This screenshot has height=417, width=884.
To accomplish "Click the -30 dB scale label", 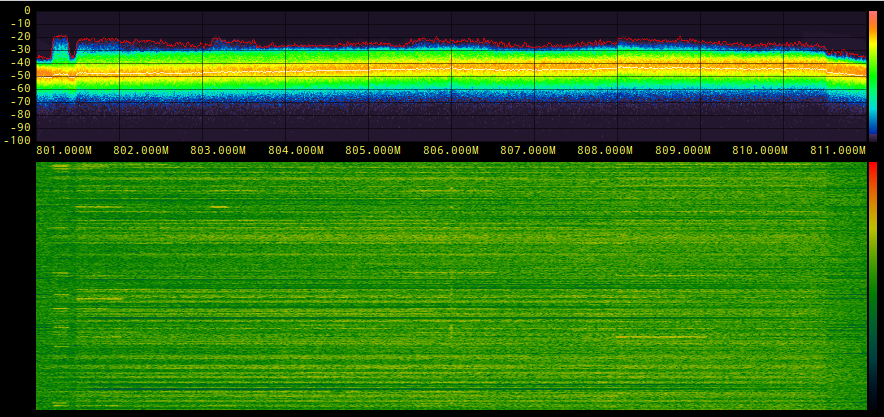I will pyautogui.click(x=21, y=49).
